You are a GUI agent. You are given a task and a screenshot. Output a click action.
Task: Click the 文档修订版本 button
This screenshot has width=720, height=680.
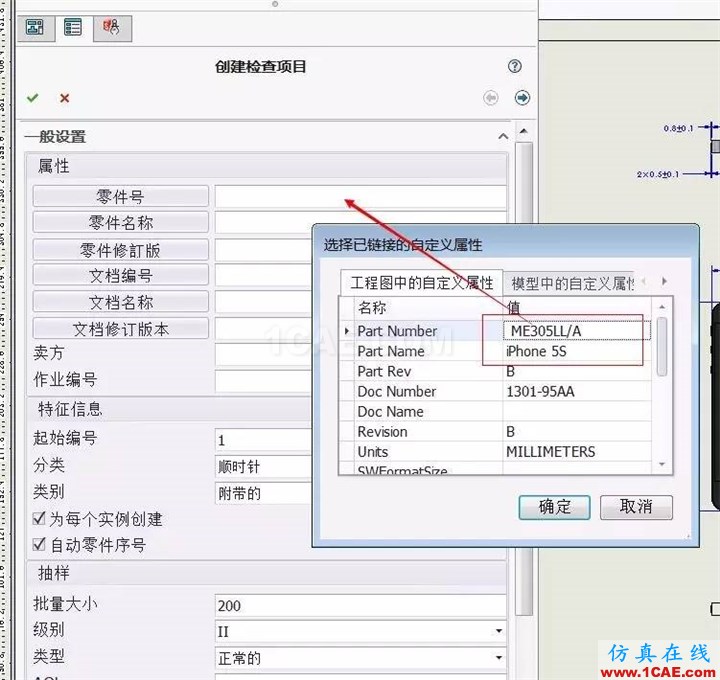pos(121,329)
